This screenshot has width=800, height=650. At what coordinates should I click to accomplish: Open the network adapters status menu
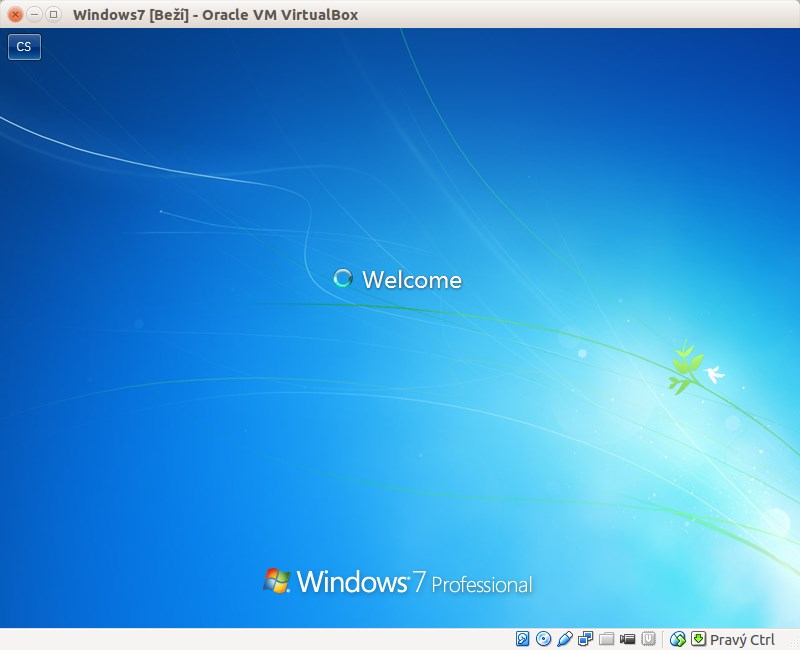pyautogui.click(x=583, y=639)
